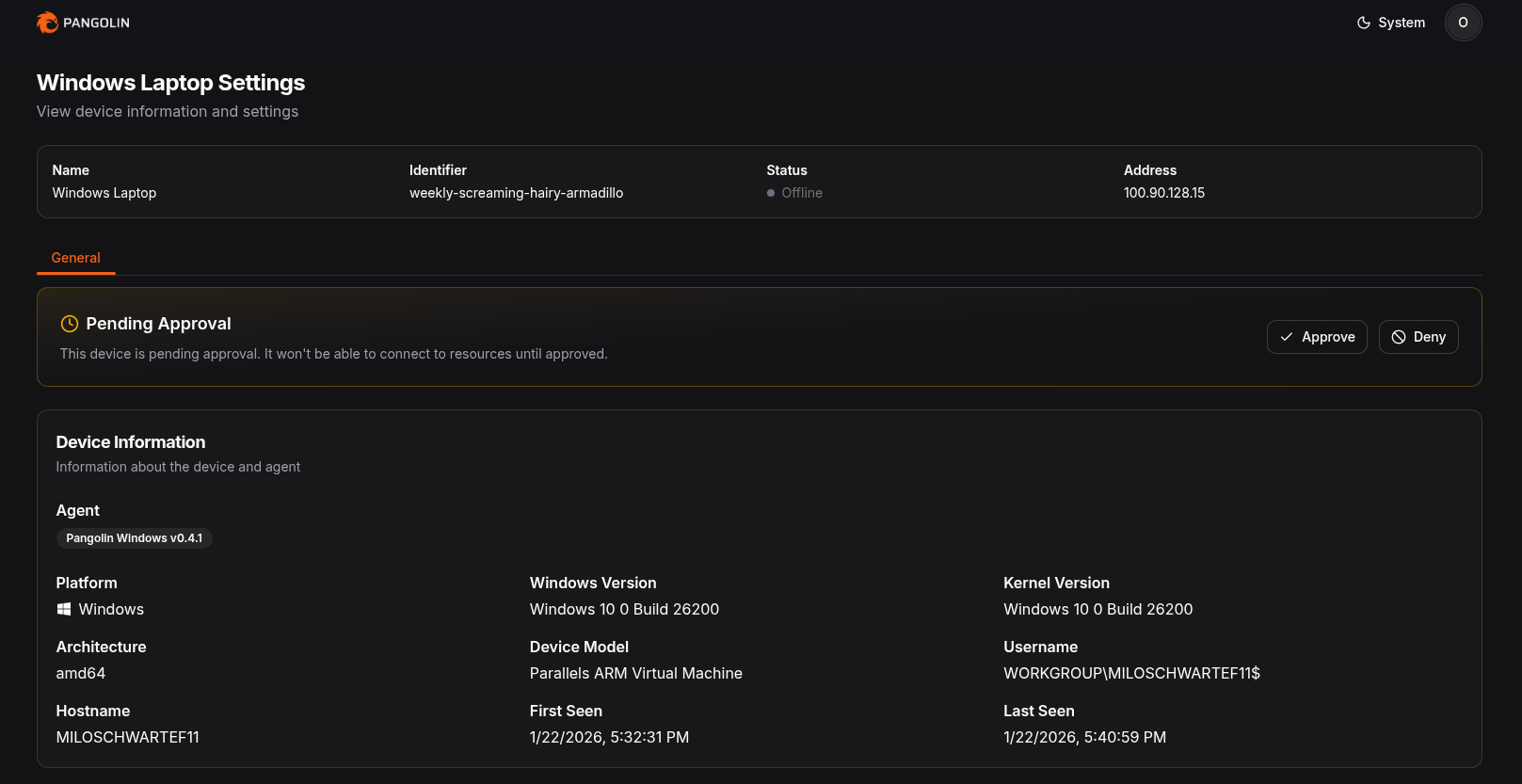Click the Pangolin Windows v0.4.1 agent badge
1522x784 pixels.
134,538
